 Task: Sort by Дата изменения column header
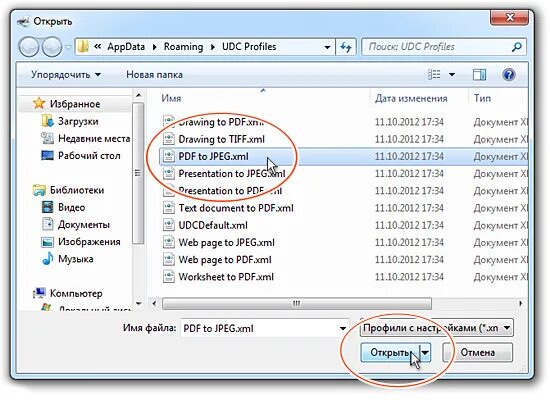coord(411,98)
